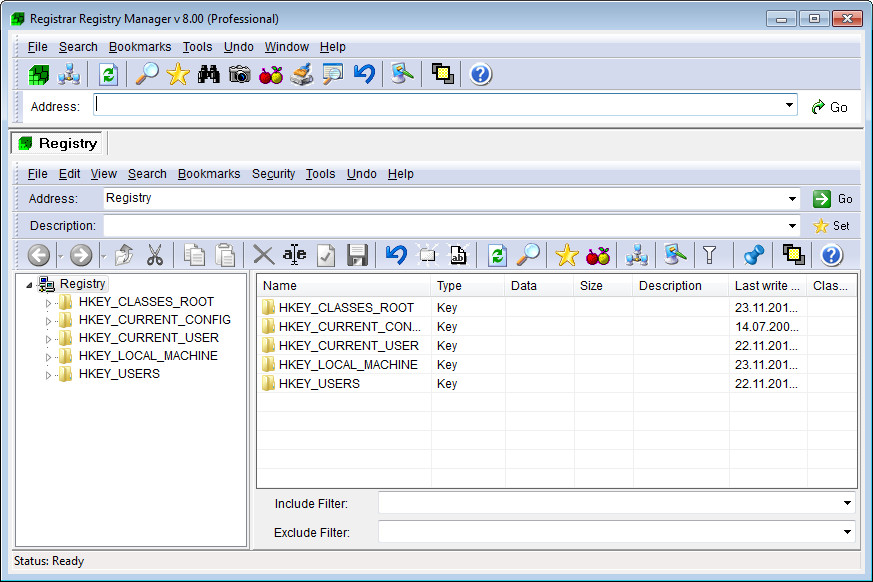Viewport: 873px width, 582px height.
Task: Expand HKEY_CURRENT_USER tree node
Action: (x=48, y=339)
